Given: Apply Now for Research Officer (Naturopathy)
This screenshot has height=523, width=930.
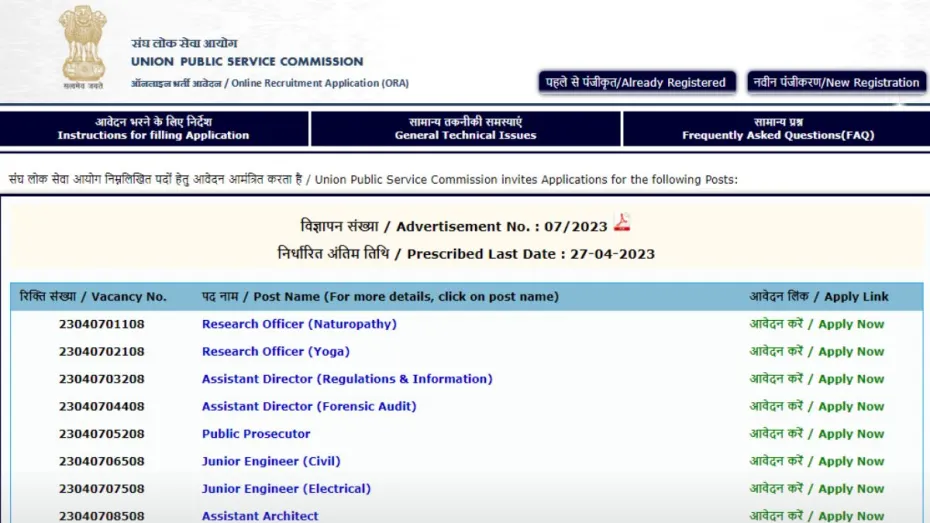Looking at the screenshot, I should (817, 324).
